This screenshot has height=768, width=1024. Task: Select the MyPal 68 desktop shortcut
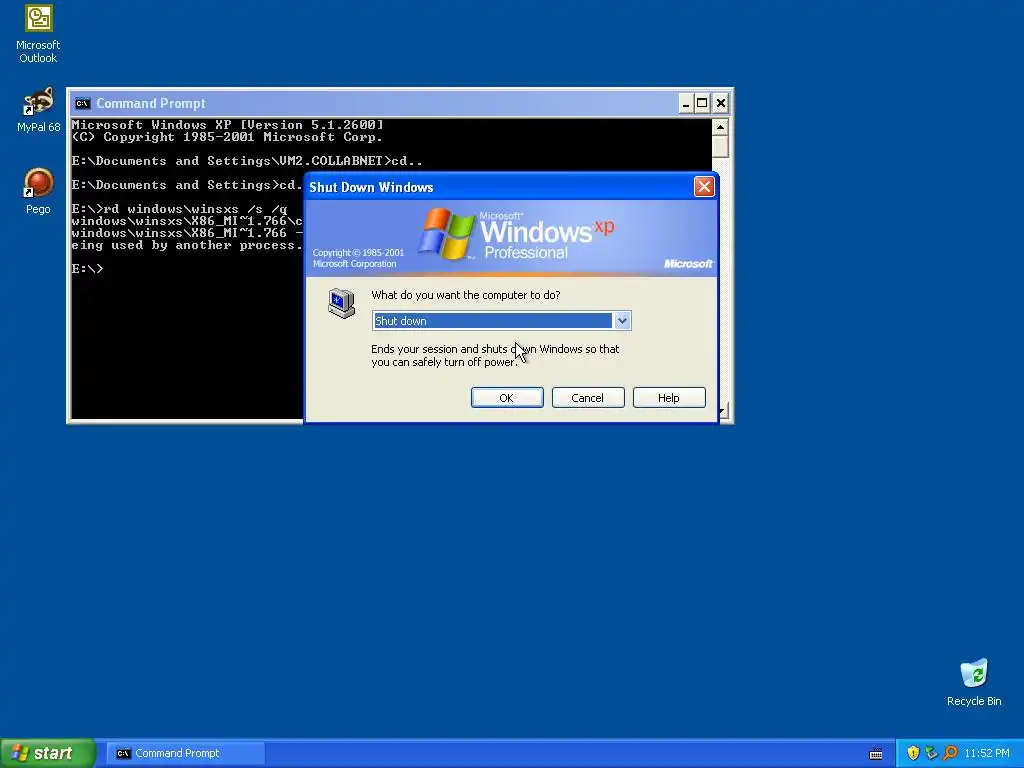(38, 109)
